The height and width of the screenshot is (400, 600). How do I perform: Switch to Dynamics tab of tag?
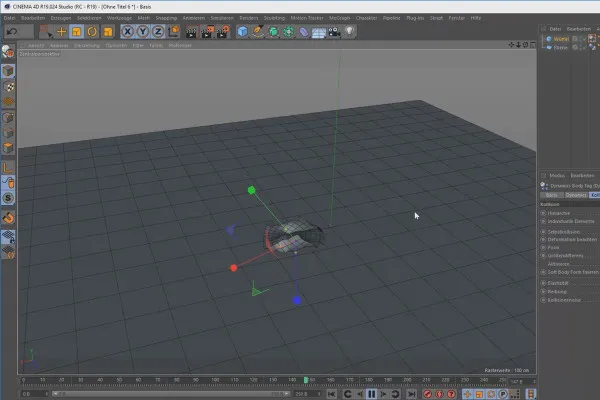[x=576, y=195]
